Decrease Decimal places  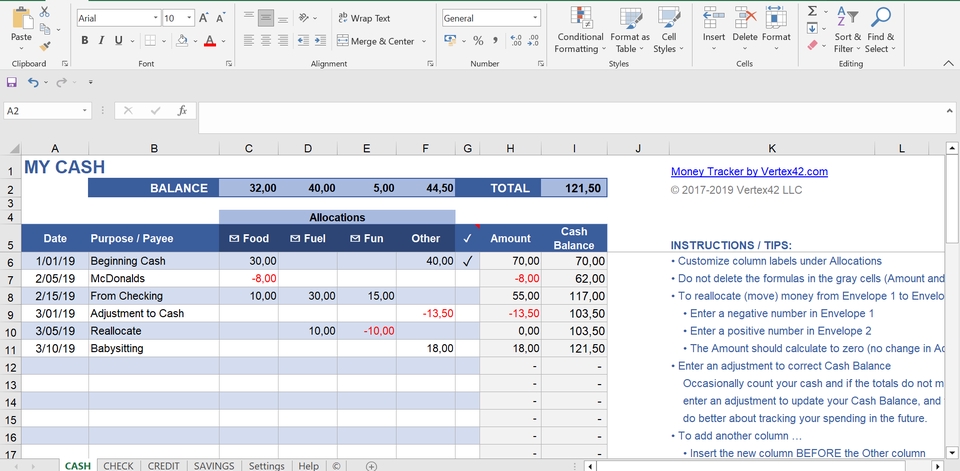(533, 41)
